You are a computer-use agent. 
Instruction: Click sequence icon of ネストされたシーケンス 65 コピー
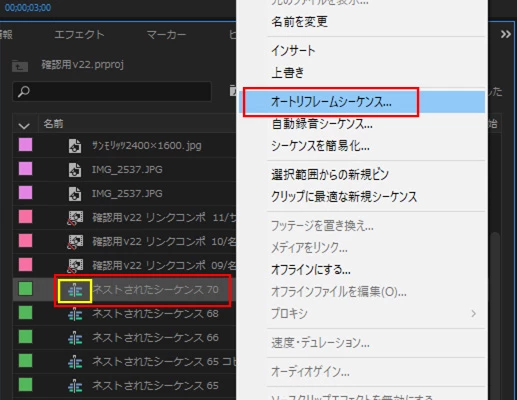(x=75, y=362)
